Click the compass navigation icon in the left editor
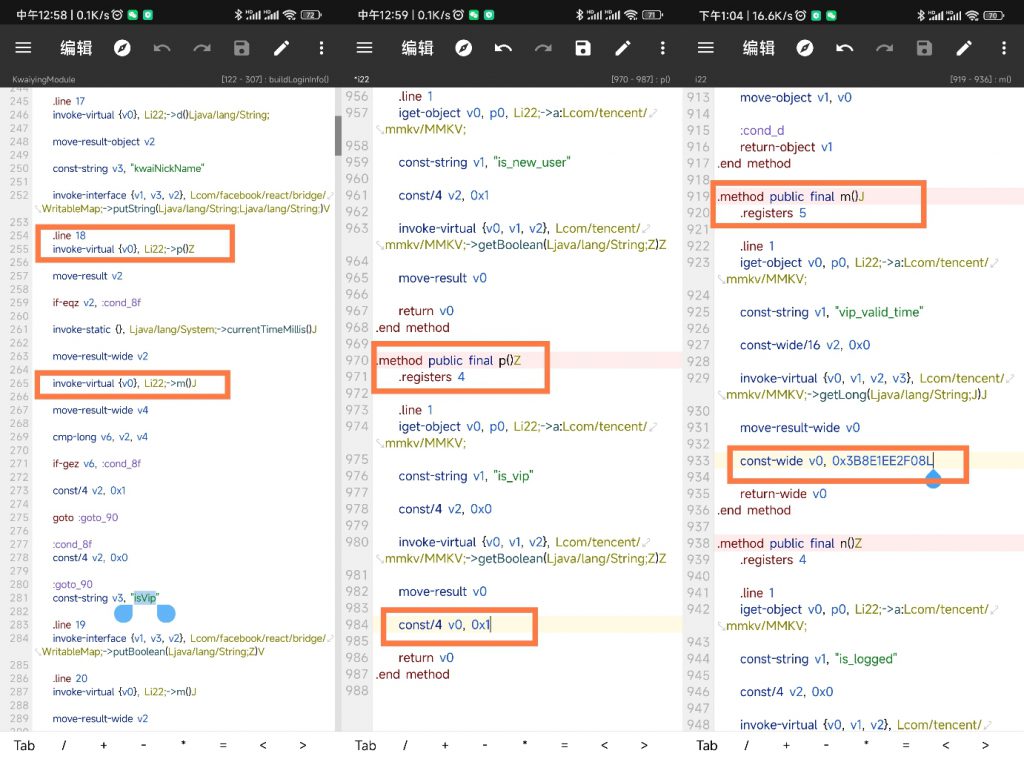This screenshot has height=759, width=1024. [122, 48]
